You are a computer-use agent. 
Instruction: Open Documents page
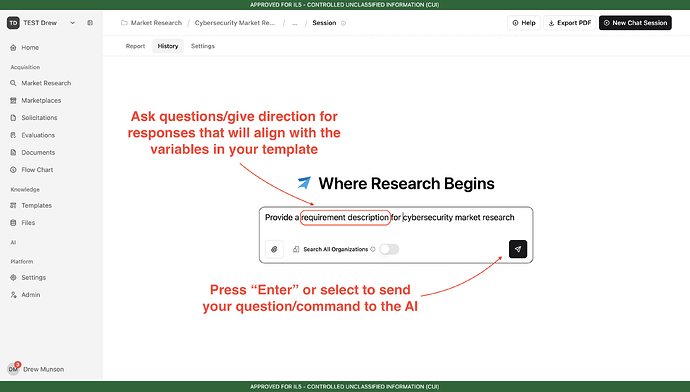pyautogui.click(x=38, y=152)
